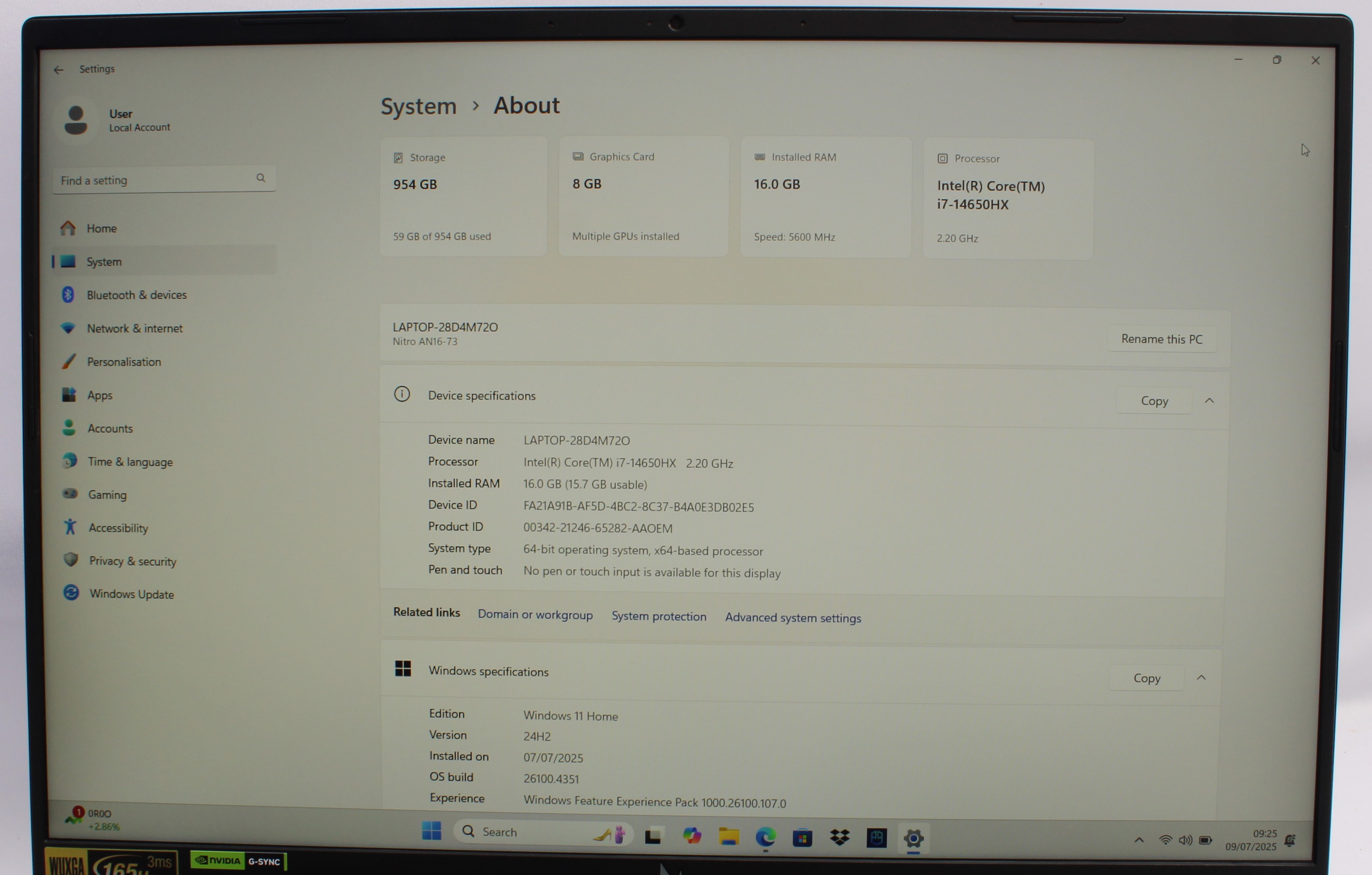
Task: Open the Processor i7-14650HX card
Action: click(1008, 199)
